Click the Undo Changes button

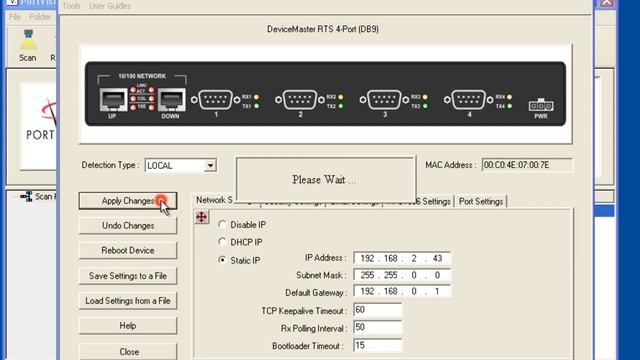[x=128, y=226]
